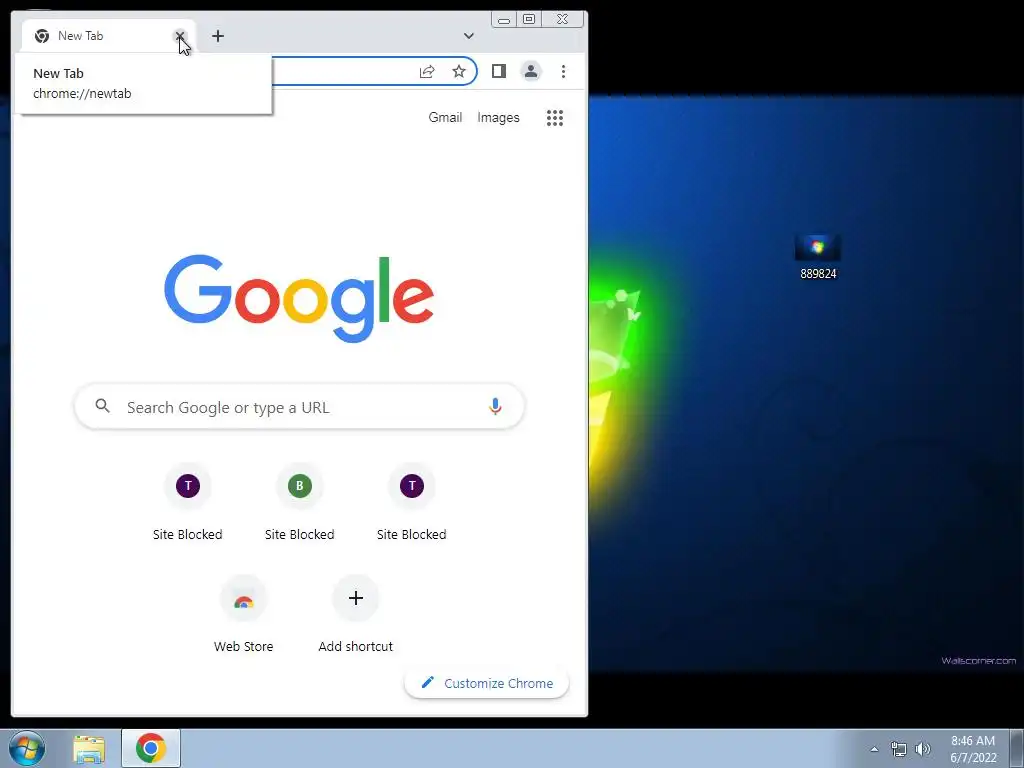1024x768 pixels.
Task: Minimize the Chrome window
Action: coord(504,20)
